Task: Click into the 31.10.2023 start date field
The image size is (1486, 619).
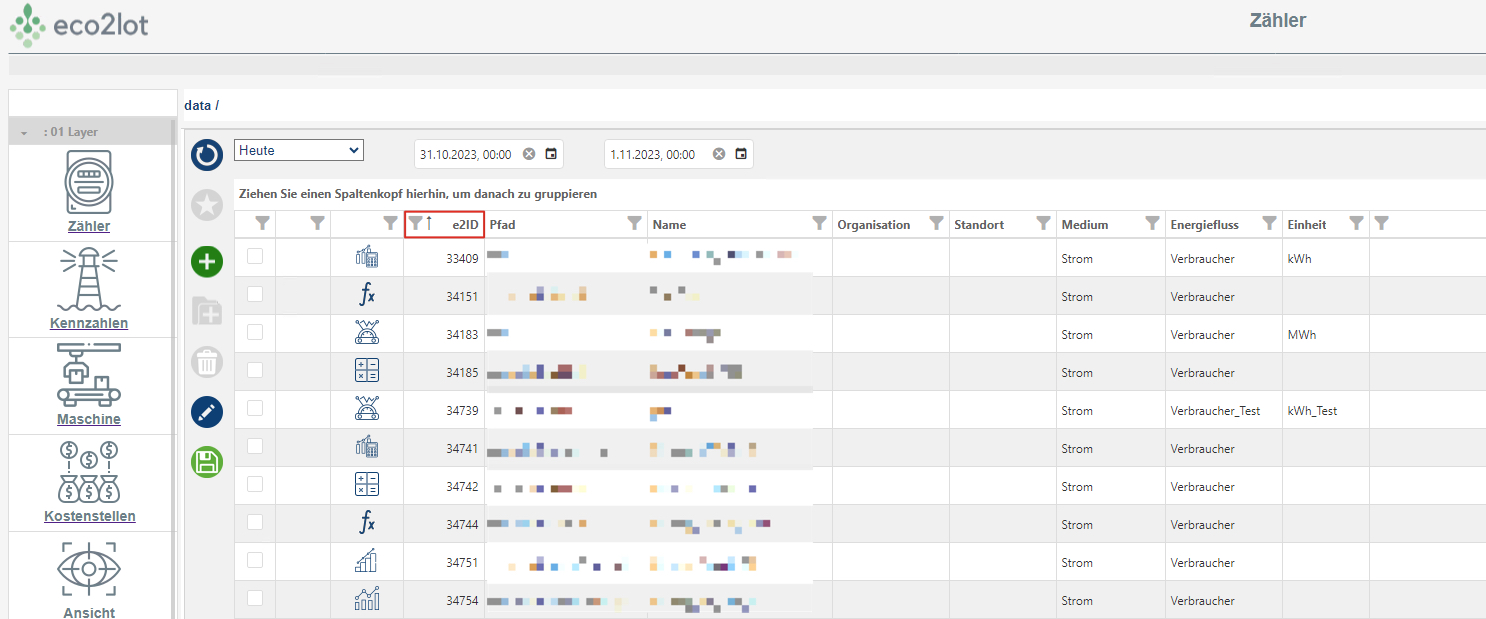Action: pyautogui.click(x=466, y=155)
